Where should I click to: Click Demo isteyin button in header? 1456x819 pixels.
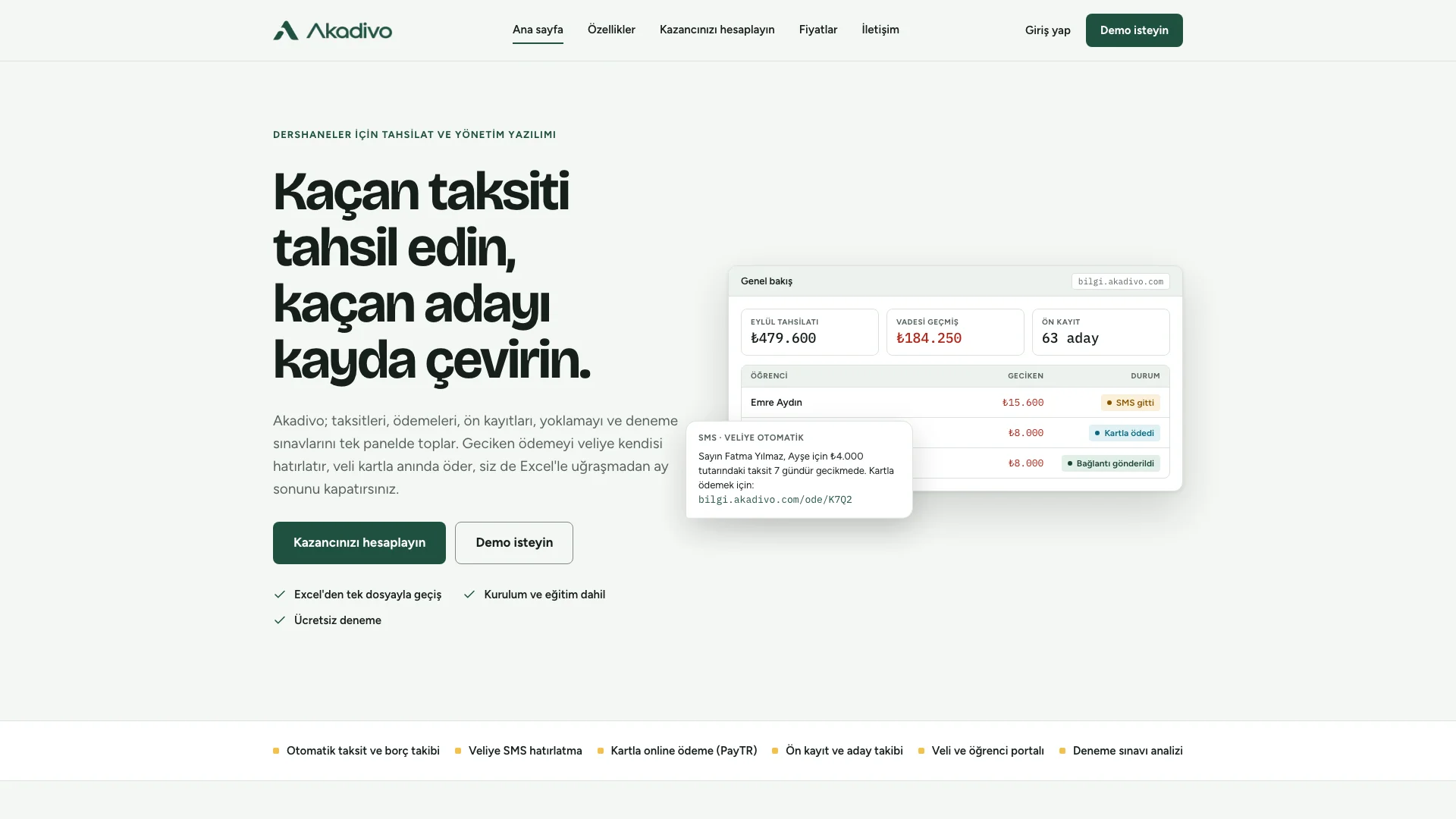(1134, 30)
